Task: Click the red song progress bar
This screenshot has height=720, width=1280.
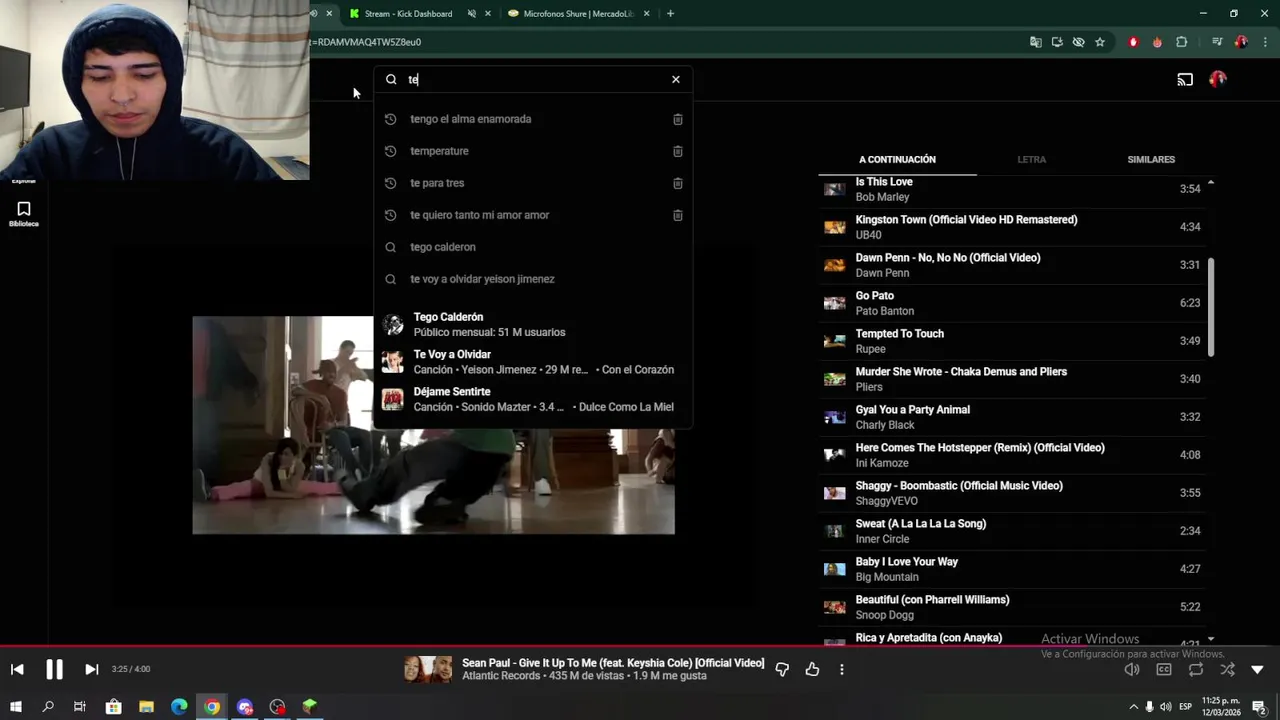Action: click(640, 646)
